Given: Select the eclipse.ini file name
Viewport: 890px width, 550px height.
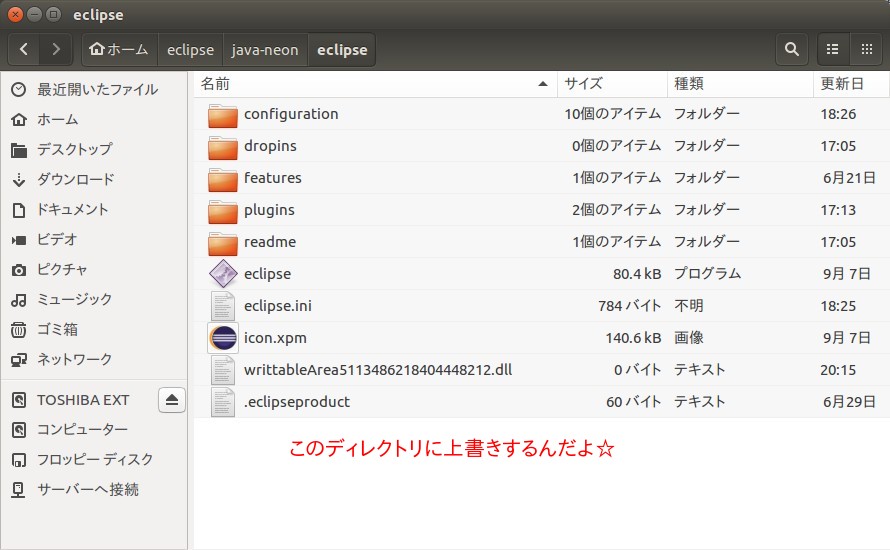Looking at the screenshot, I should coord(278,306).
